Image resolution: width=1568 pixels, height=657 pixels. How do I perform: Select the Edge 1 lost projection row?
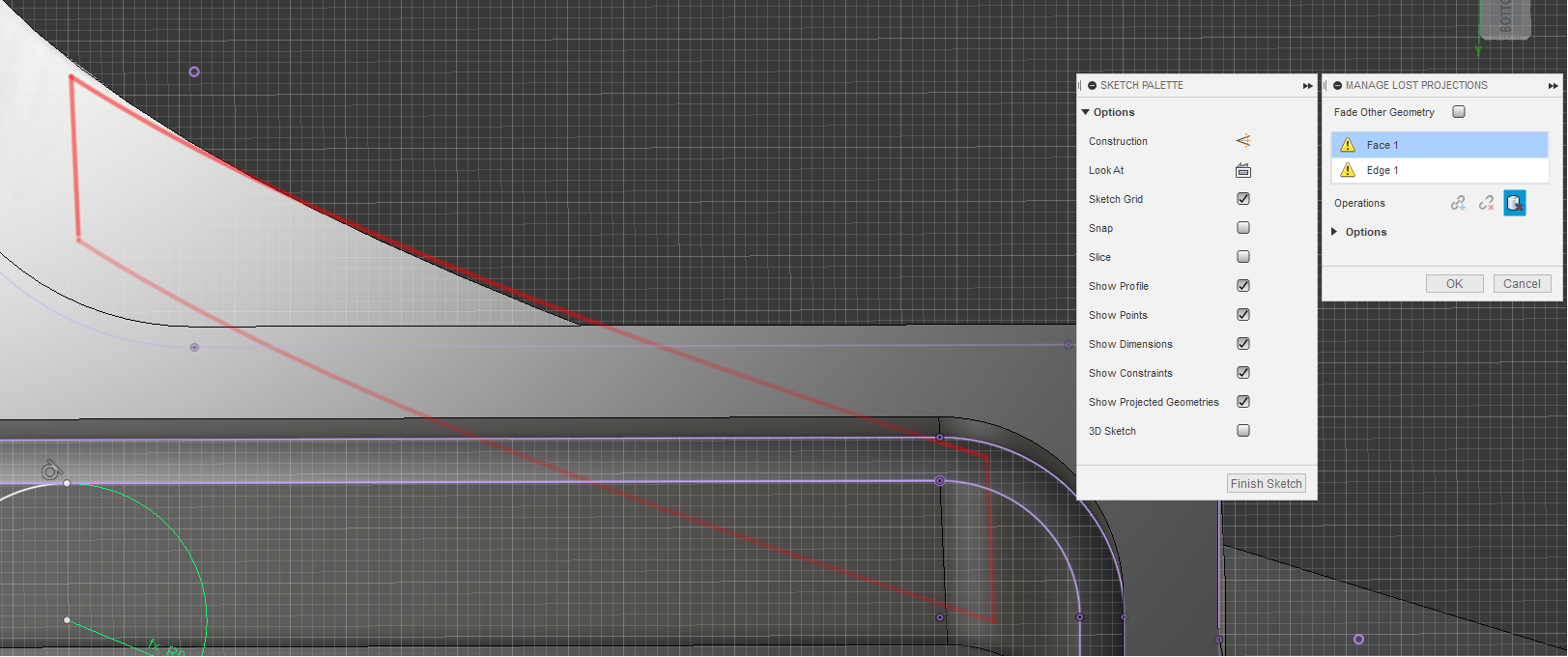click(x=1440, y=170)
